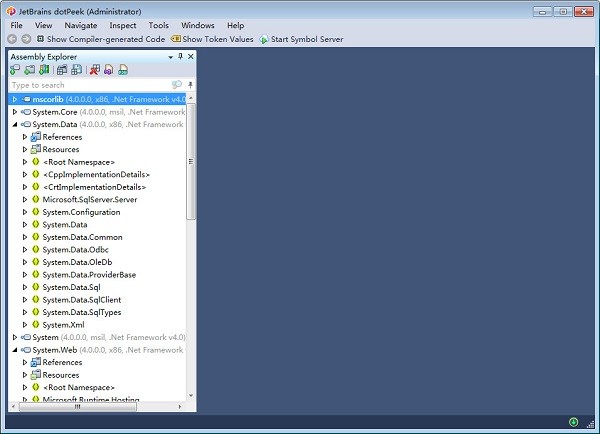The width and height of the screenshot is (600, 434).
Task: Navigate forward with the right arrow icon
Action: [x=26, y=39]
